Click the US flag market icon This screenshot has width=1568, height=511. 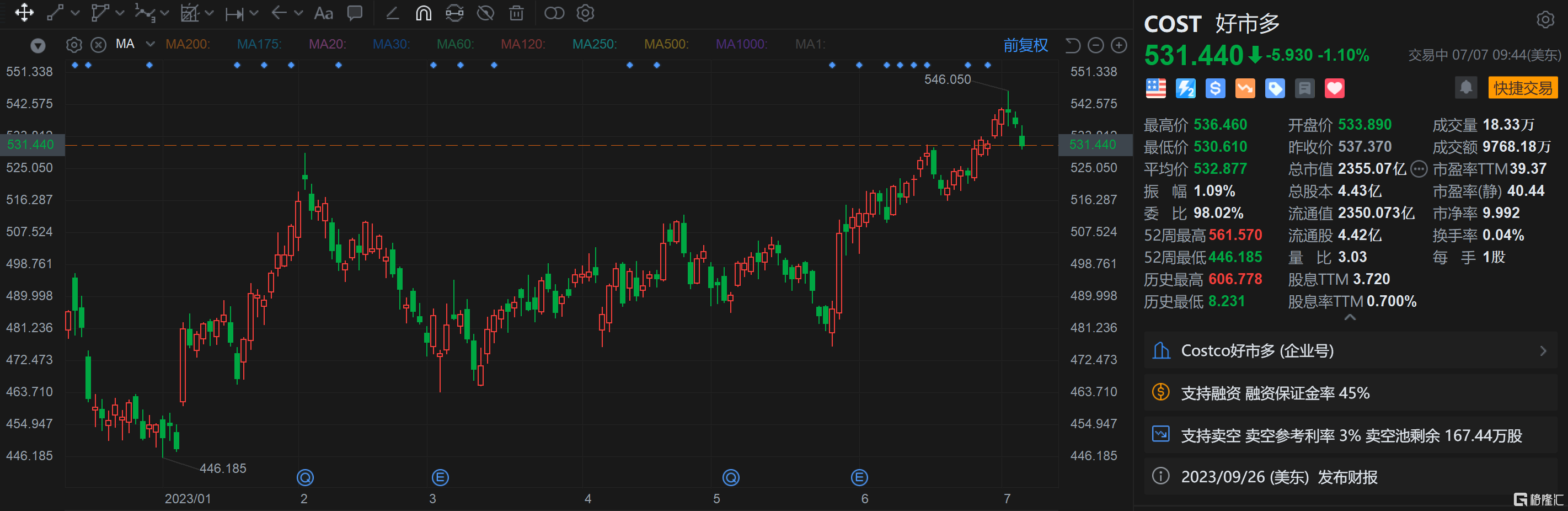[x=1155, y=88]
